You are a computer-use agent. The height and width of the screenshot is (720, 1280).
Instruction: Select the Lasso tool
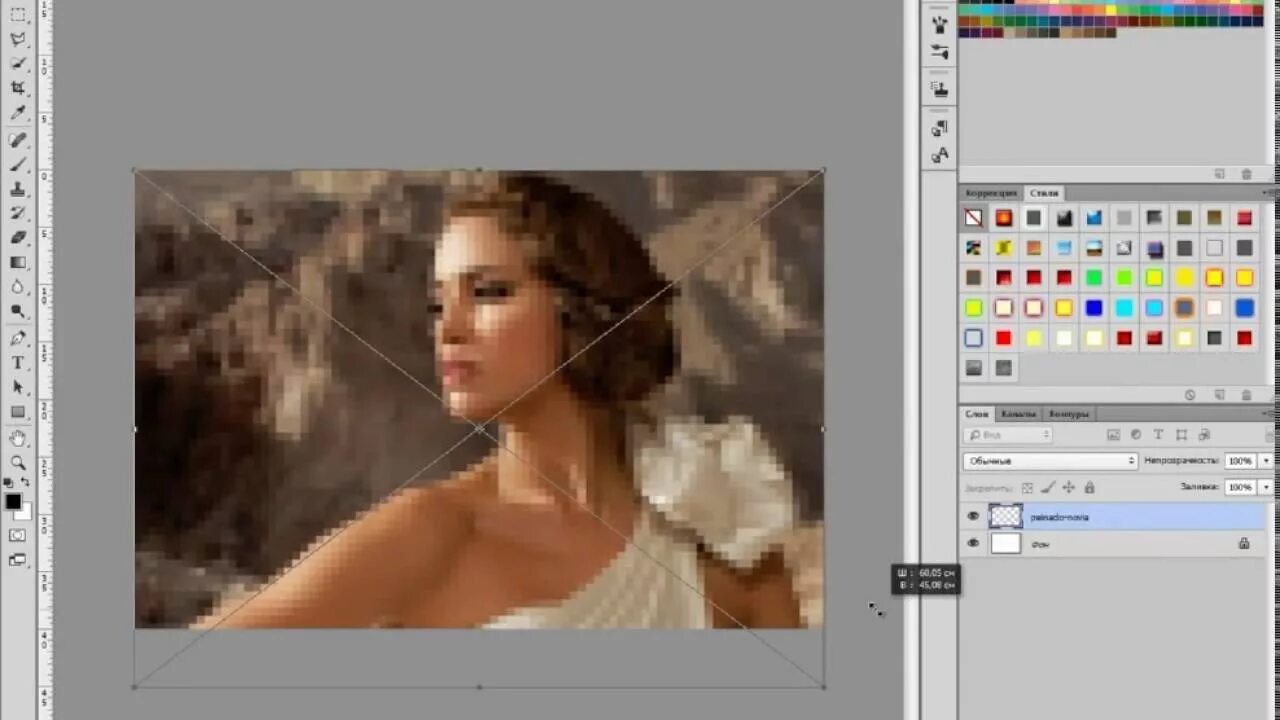pyautogui.click(x=18, y=40)
